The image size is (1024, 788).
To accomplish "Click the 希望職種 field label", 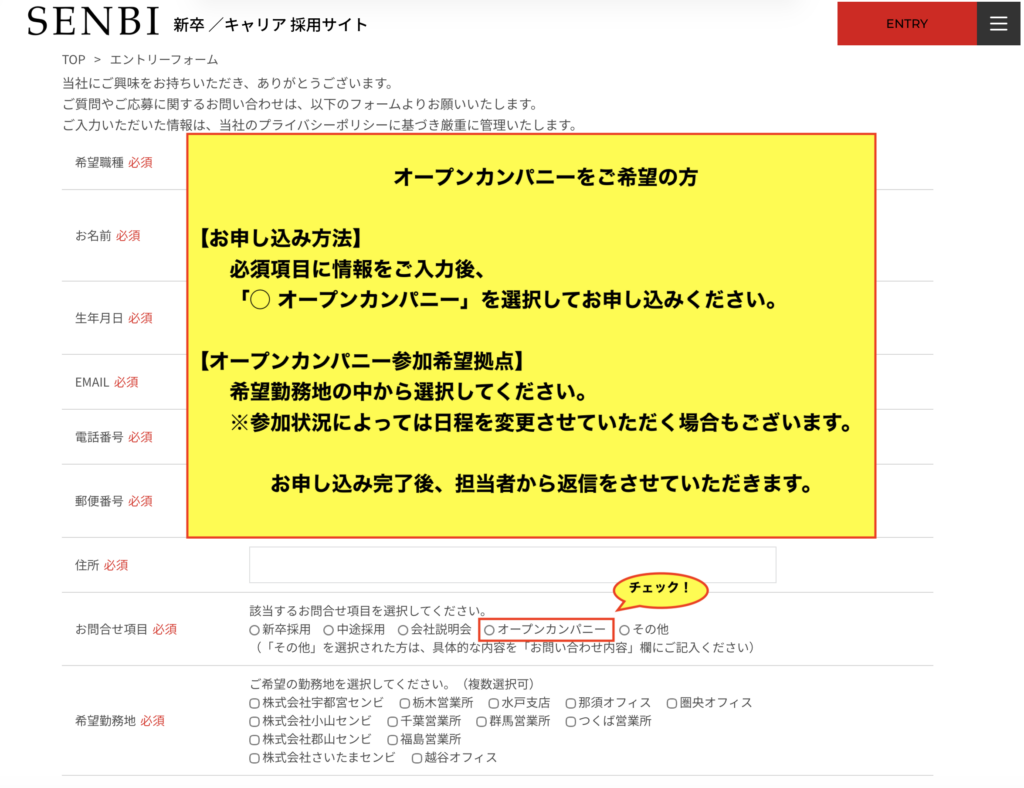I will coord(99,163).
